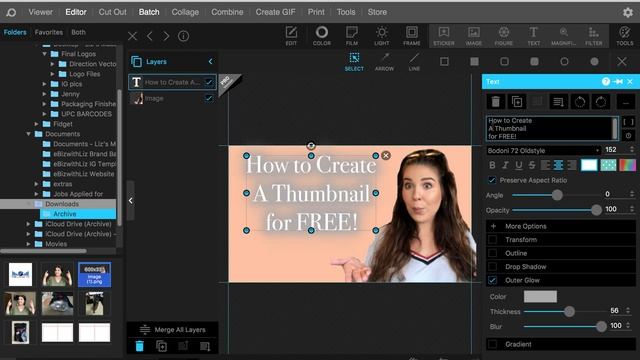The width and height of the screenshot is (640, 360).
Task: Expand More Options plus sign
Action: click(493, 226)
